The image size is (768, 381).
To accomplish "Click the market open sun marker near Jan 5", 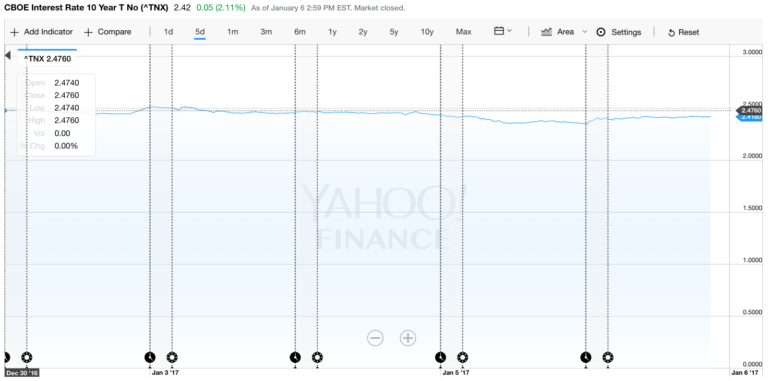I will coord(462,357).
